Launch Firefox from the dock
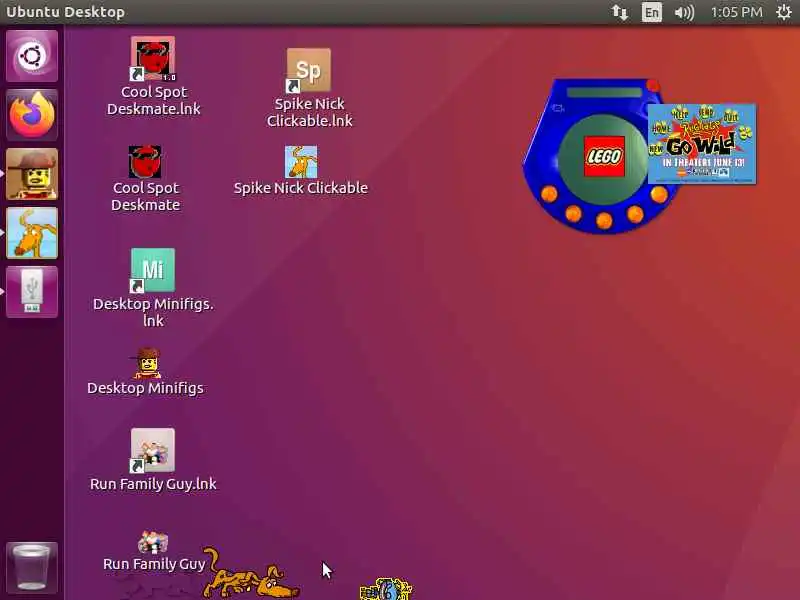Image resolution: width=800 pixels, height=600 pixels. (x=32, y=115)
